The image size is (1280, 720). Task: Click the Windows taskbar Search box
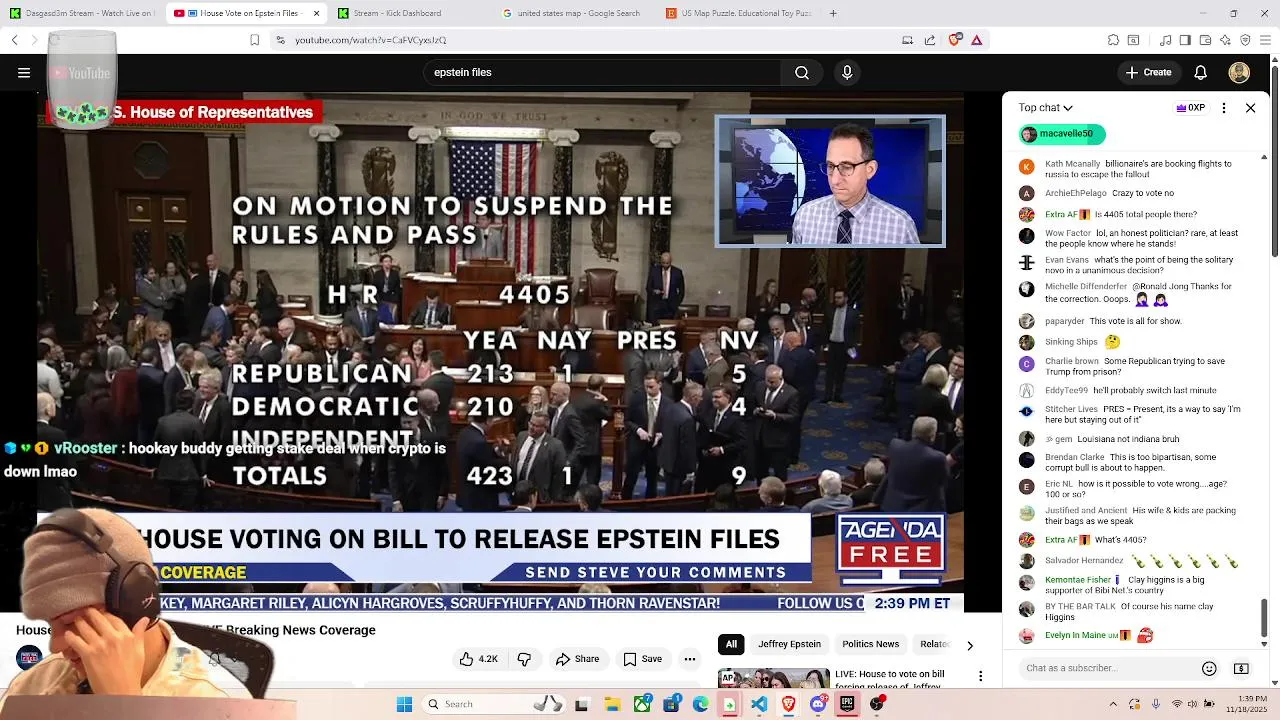tap(495, 704)
